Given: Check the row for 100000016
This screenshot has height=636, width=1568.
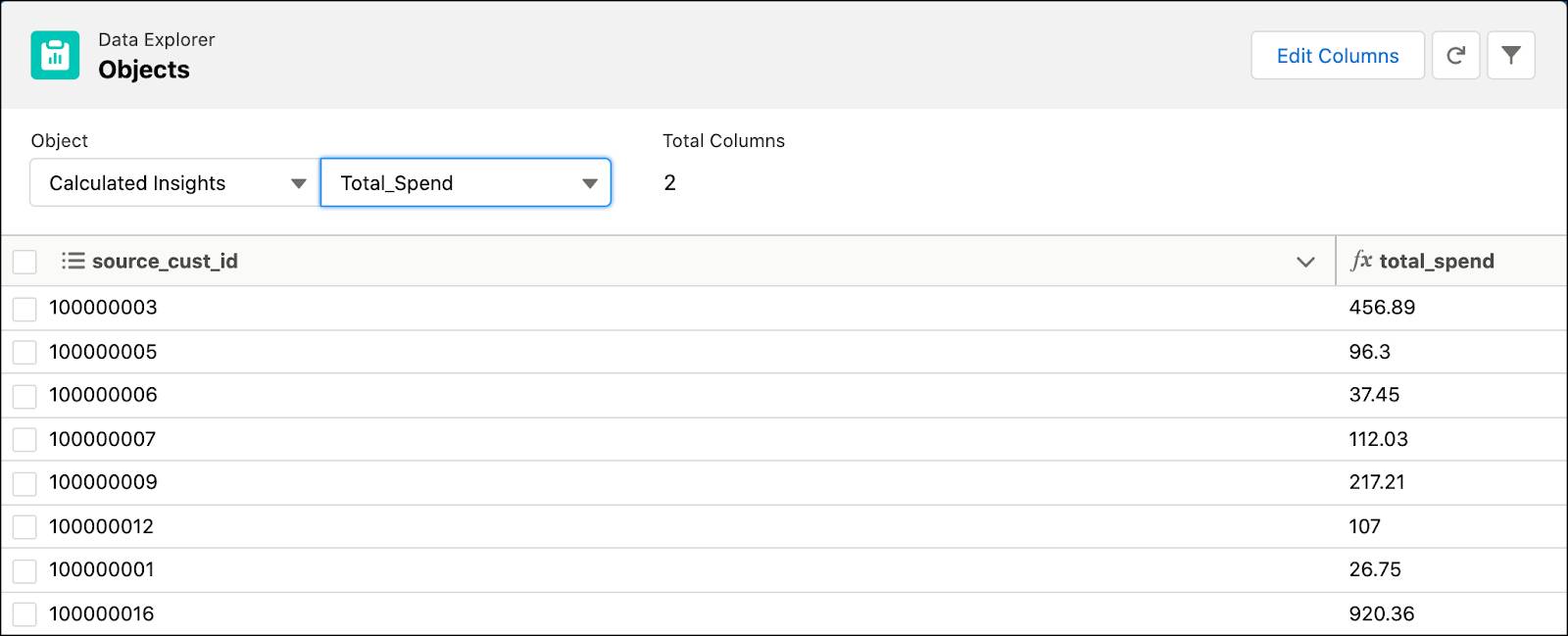Looking at the screenshot, I should pyautogui.click(x=24, y=614).
